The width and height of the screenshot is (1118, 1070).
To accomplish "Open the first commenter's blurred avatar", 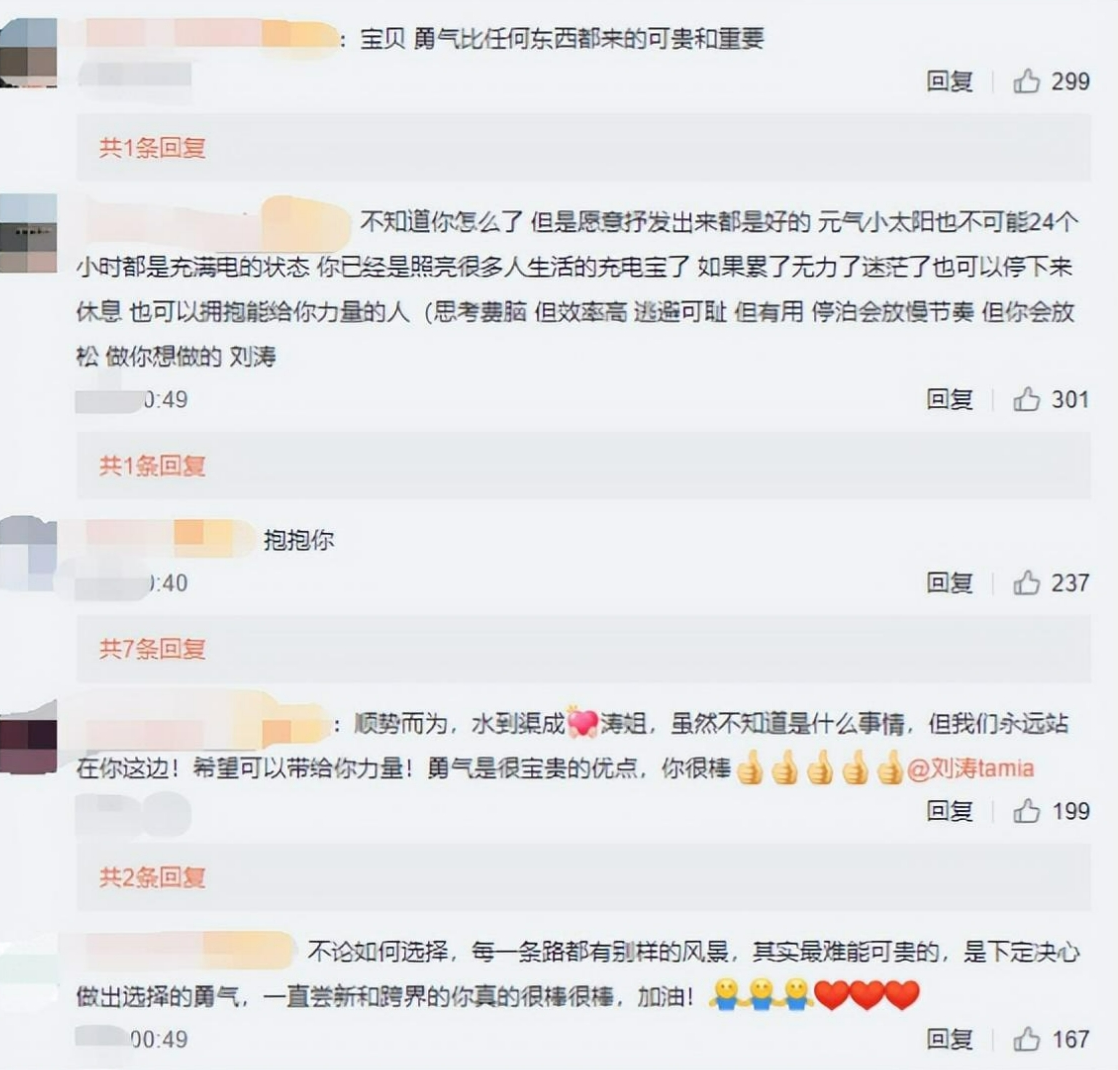I will (x=29, y=53).
